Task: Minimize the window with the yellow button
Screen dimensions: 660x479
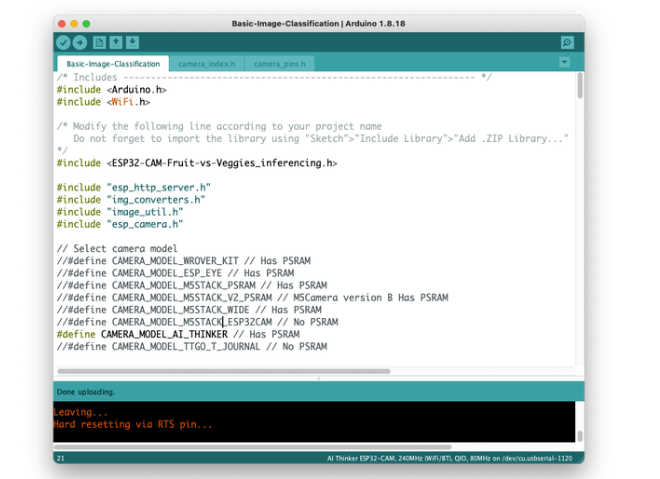Action: (x=74, y=22)
